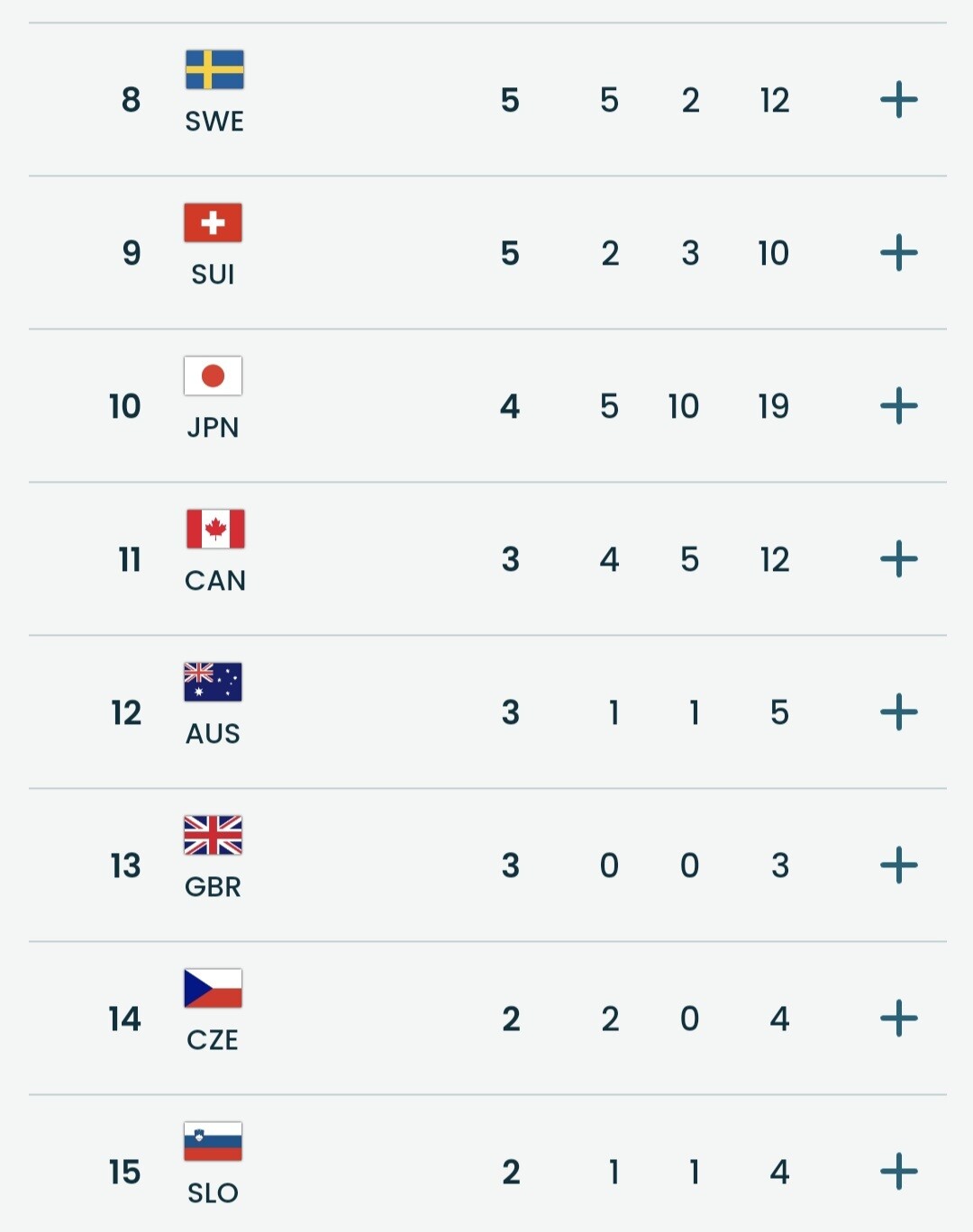Select the Japanese flag icon
Image resolution: width=973 pixels, height=1232 pixels.
213,376
